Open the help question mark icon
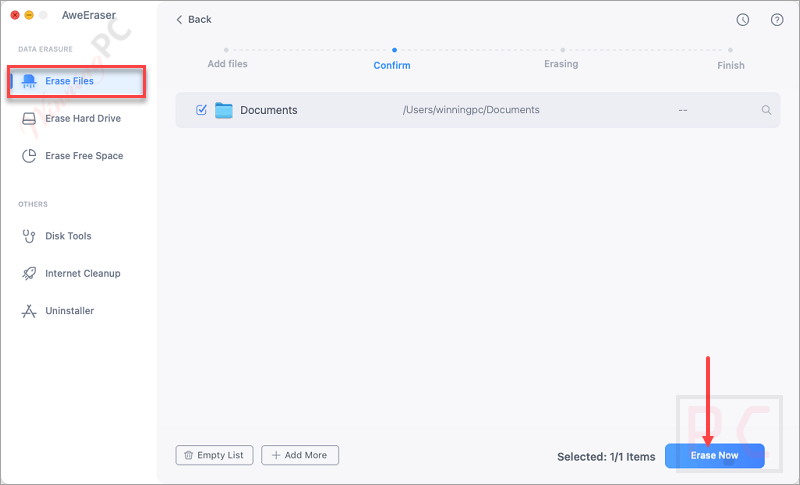 [777, 20]
